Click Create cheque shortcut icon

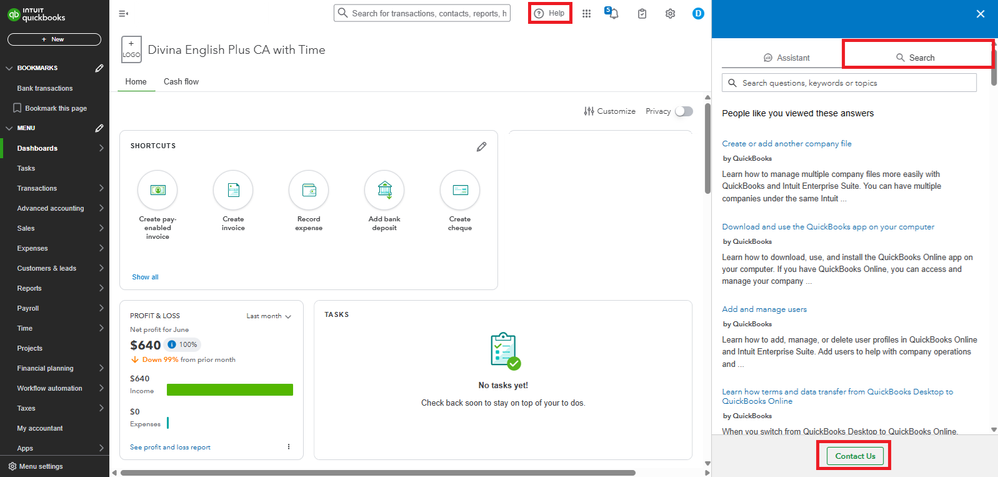(460, 190)
